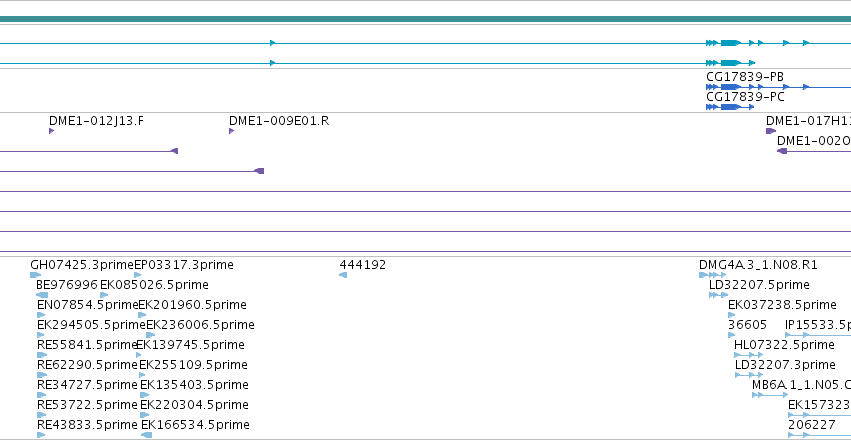This screenshot has width=851, height=440.
Task: Click the DME1-017H13 purple feature glyph
Action: click(x=771, y=131)
